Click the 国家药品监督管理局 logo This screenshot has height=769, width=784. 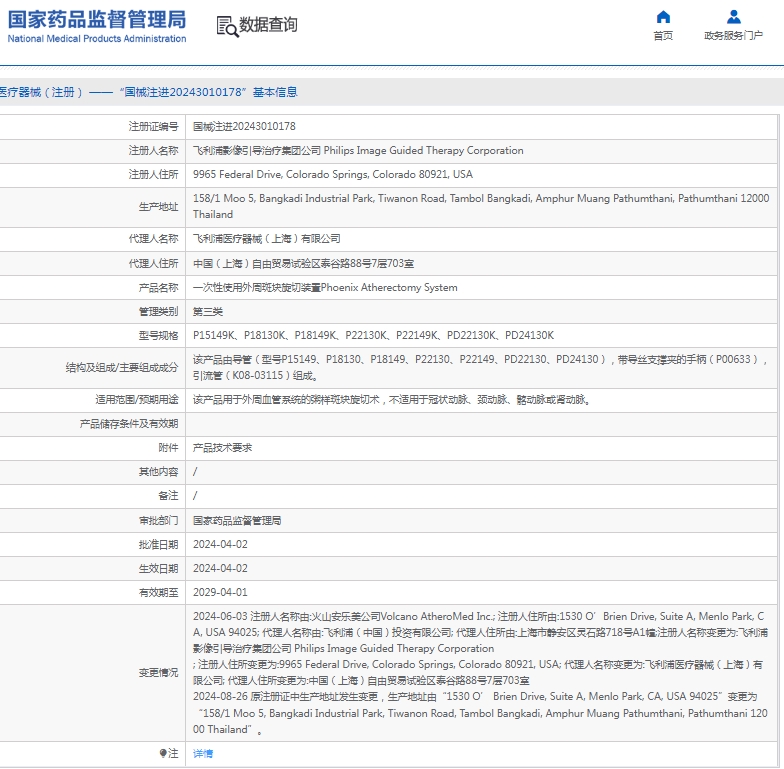click(97, 26)
